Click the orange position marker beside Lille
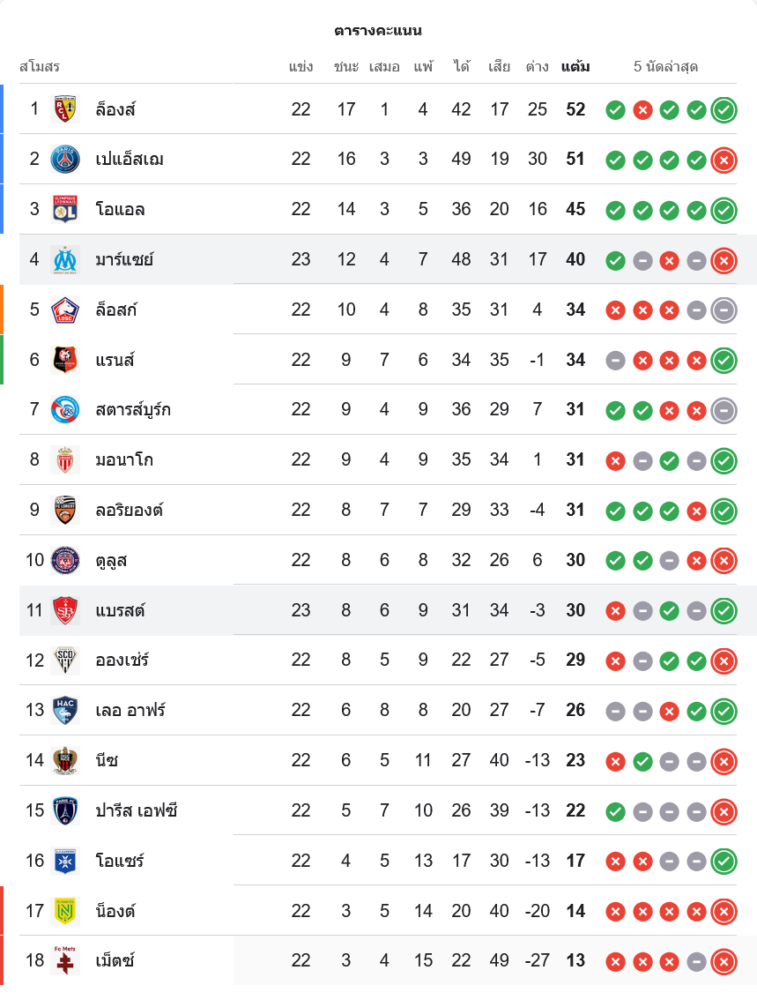The image size is (757, 1000). [x=2, y=309]
